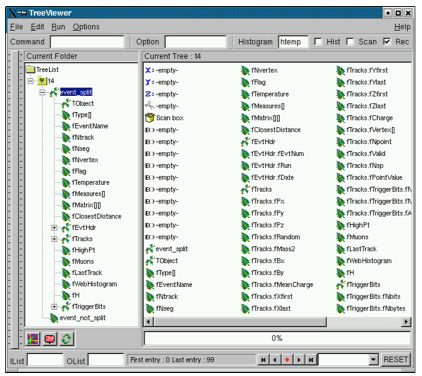Select fEvtHdr branch in Current Tree
422x376 pixels.
[258, 142]
